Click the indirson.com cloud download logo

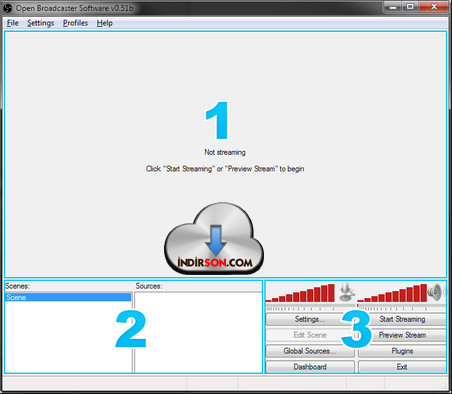[x=214, y=238]
